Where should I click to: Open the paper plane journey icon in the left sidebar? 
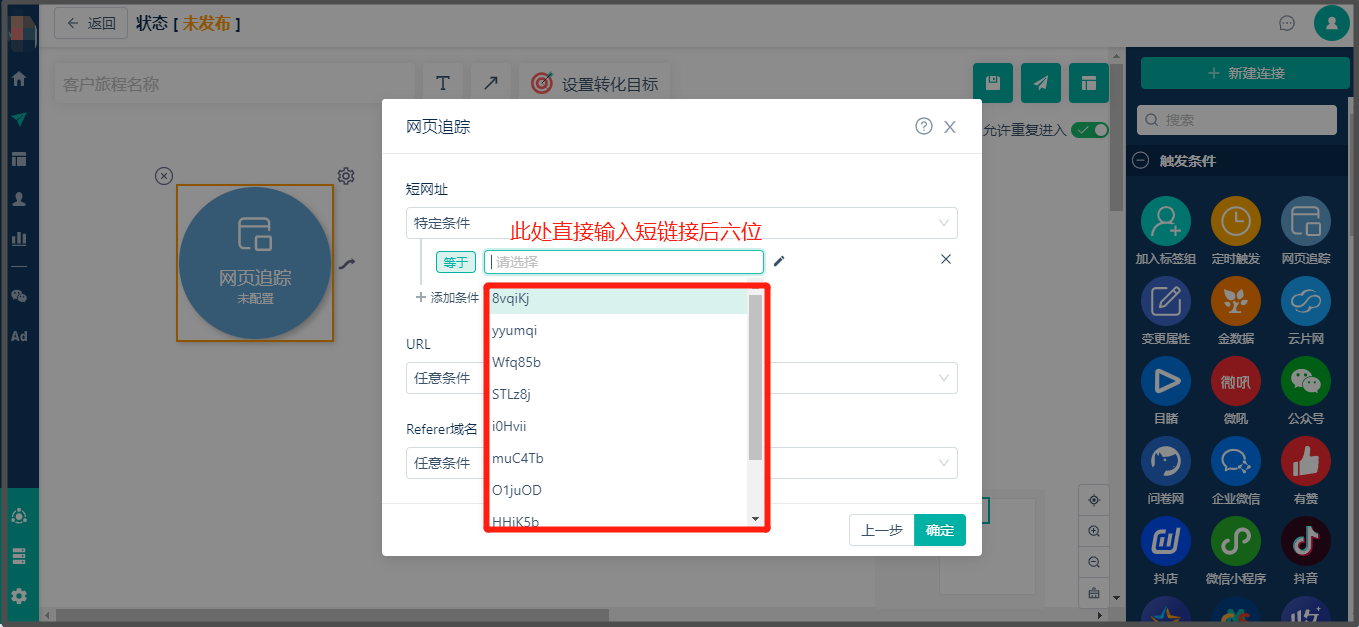coord(19,119)
